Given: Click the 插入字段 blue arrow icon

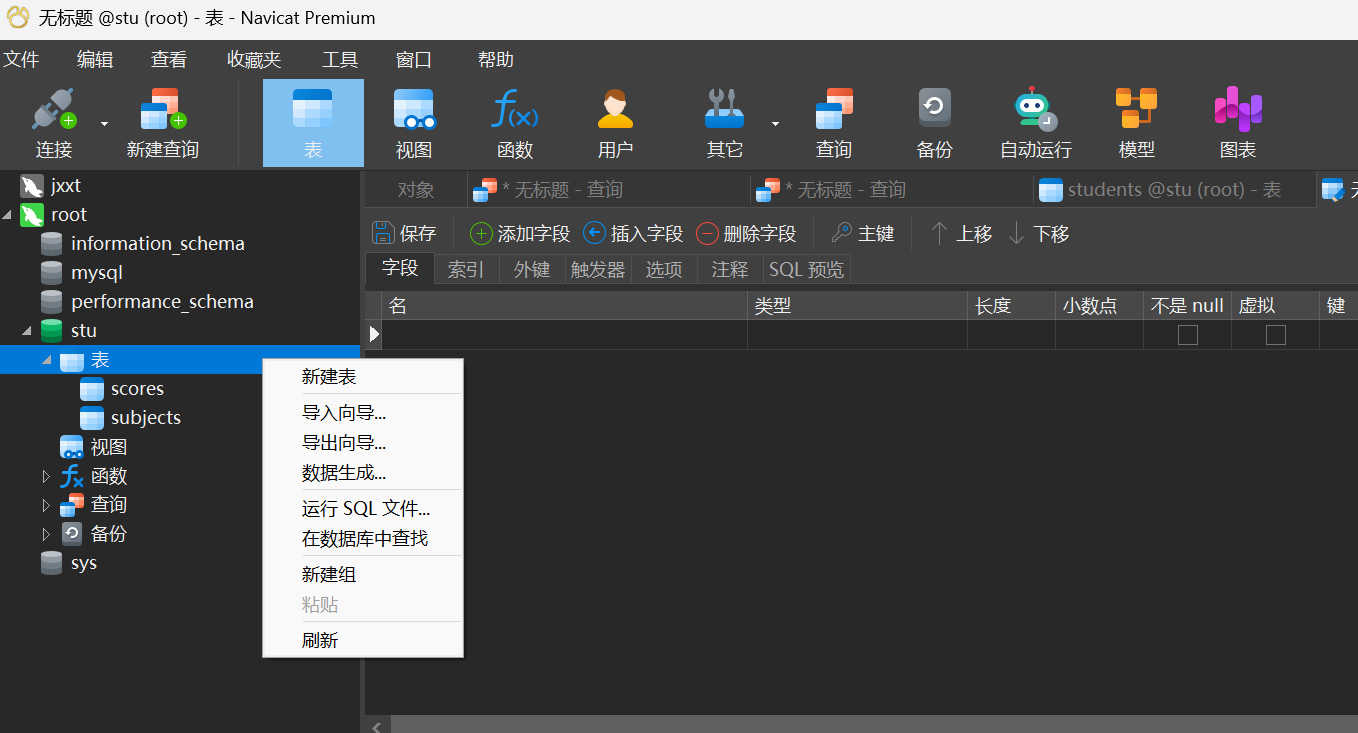Looking at the screenshot, I should click(x=594, y=233).
